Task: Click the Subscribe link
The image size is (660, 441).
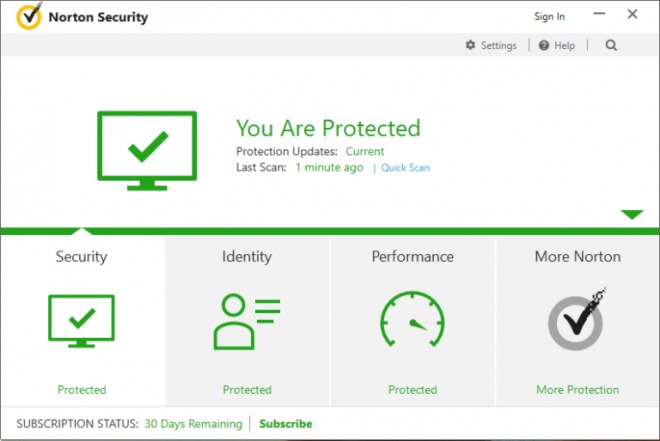Action: pos(285,424)
